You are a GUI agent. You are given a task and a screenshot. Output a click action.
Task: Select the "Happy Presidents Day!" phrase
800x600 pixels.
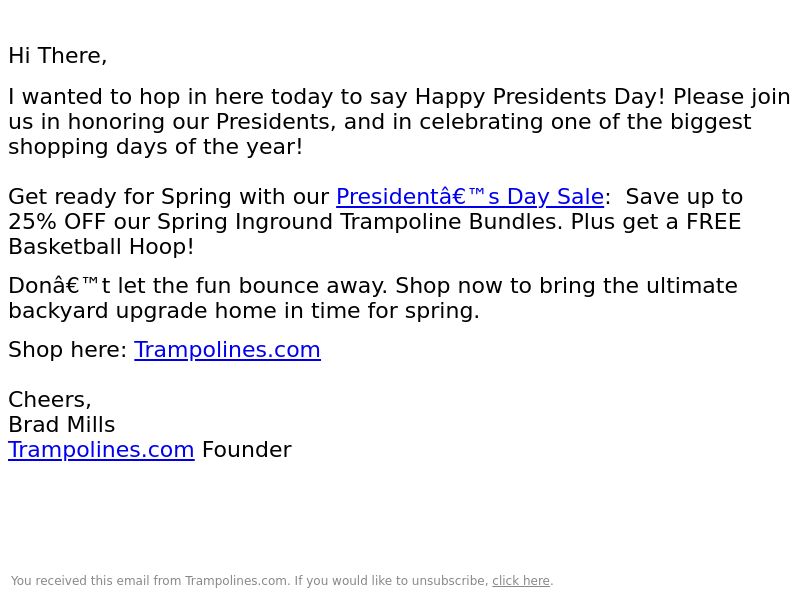(x=540, y=97)
